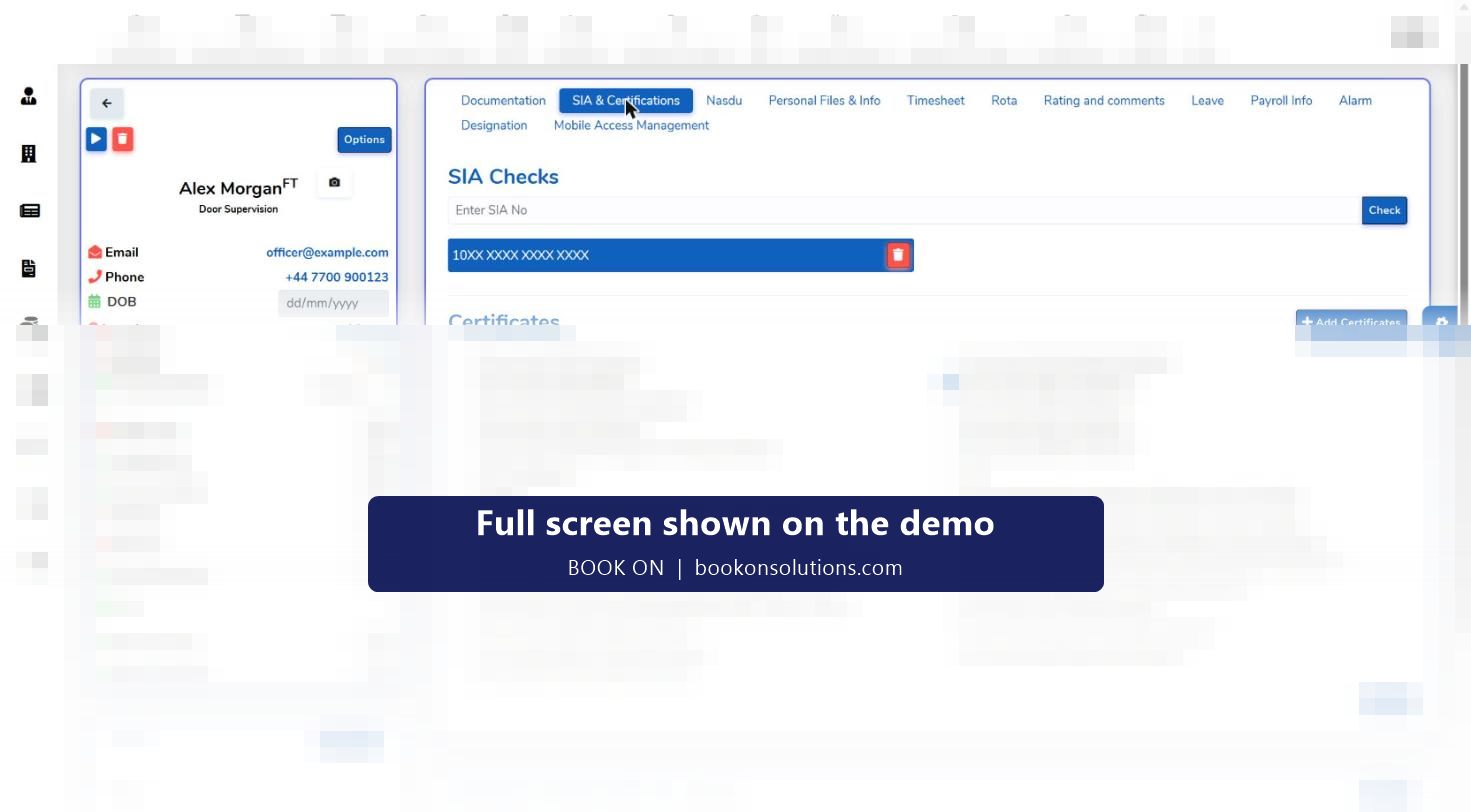Switch to the Rota tab
This screenshot has height=812, width=1471.
click(1004, 100)
